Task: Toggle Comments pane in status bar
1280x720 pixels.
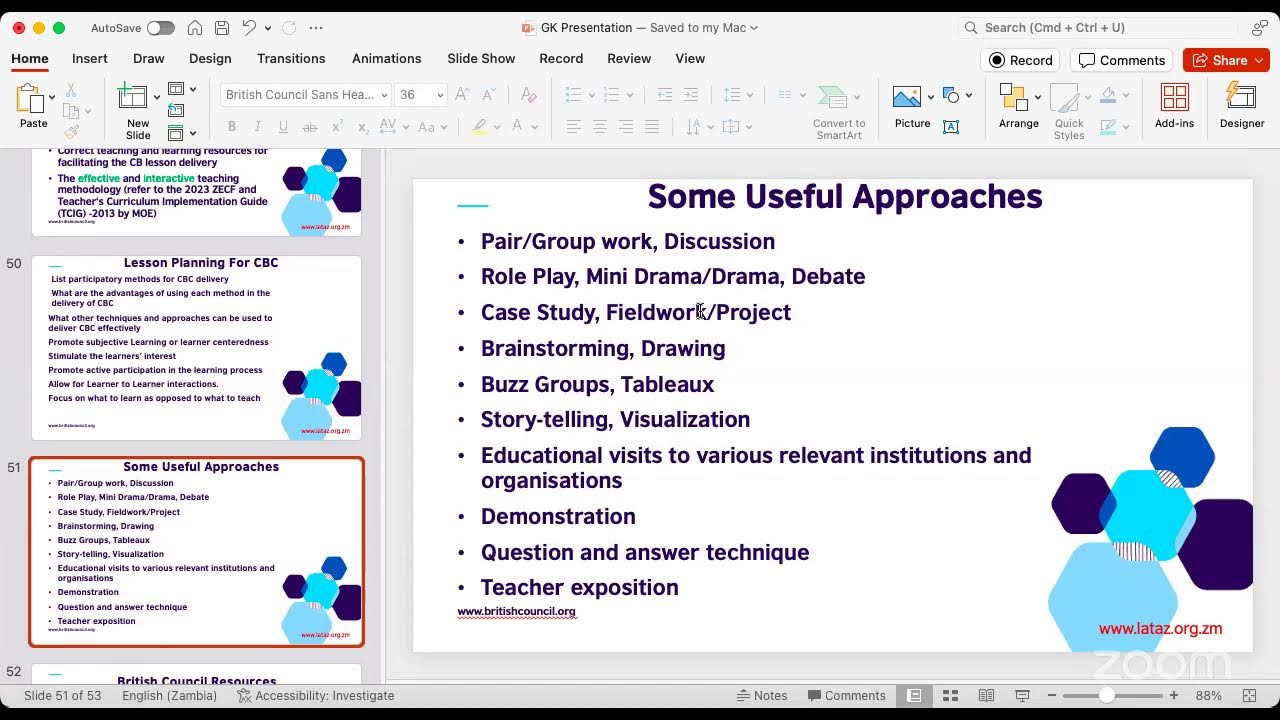Action: coord(845,695)
